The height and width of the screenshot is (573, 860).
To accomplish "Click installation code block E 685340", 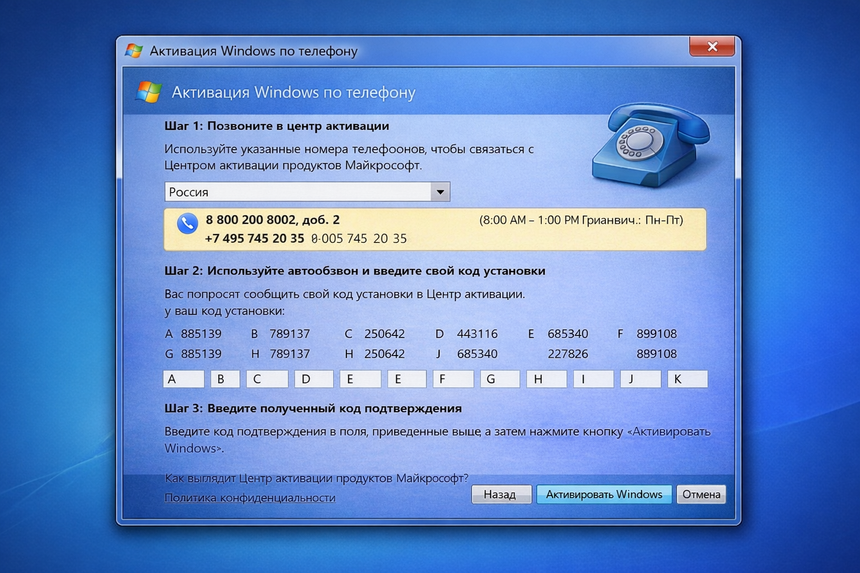I will coord(558,334).
